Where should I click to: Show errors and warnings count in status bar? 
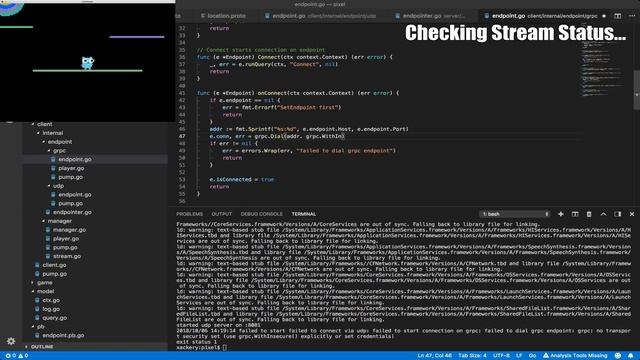pyautogui.click(x=17, y=356)
